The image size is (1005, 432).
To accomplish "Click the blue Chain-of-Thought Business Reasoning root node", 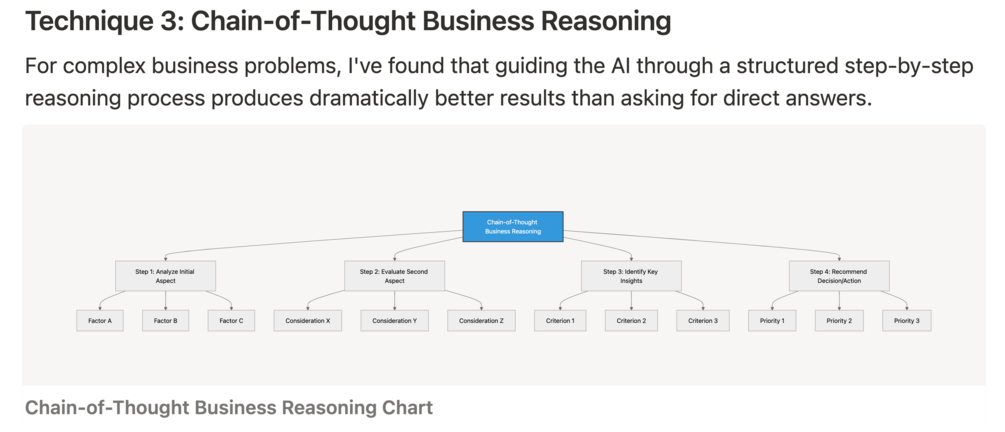I will point(513,226).
